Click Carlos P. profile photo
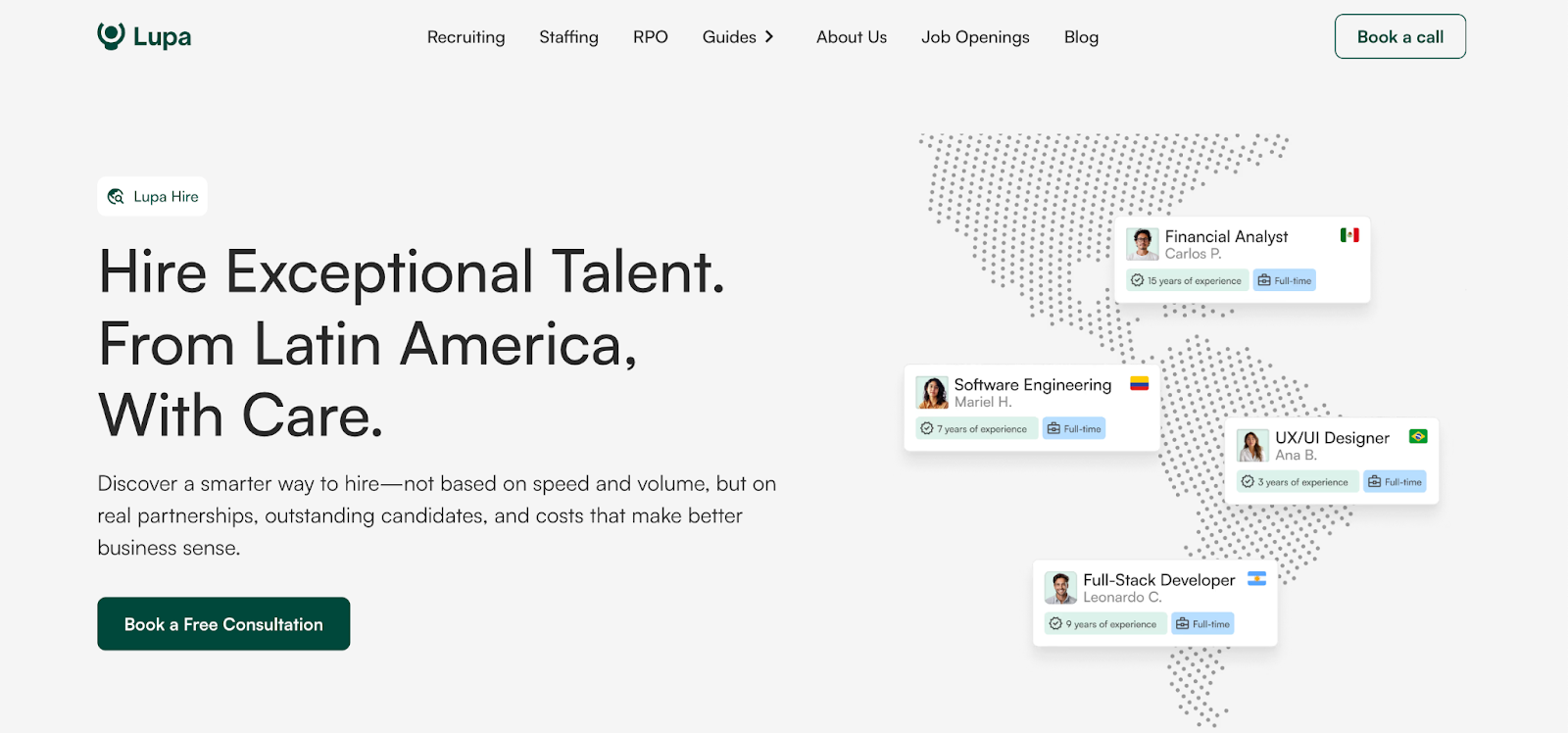Image resolution: width=1568 pixels, height=733 pixels. pos(1143,244)
